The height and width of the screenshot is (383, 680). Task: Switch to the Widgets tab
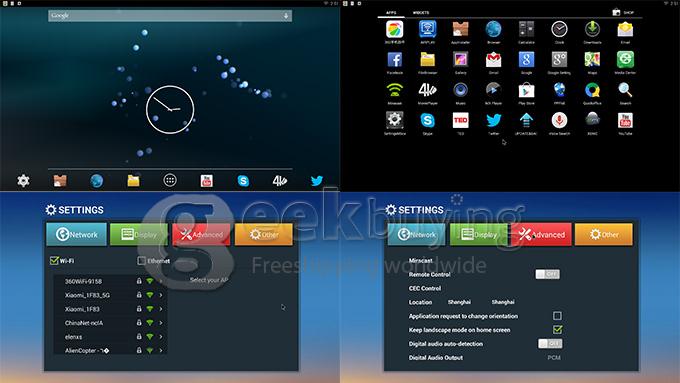[x=421, y=13]
